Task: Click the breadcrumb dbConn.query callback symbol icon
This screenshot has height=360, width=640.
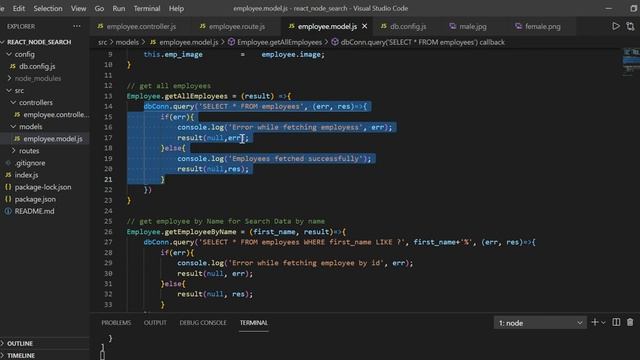Action: coord(335,42)
